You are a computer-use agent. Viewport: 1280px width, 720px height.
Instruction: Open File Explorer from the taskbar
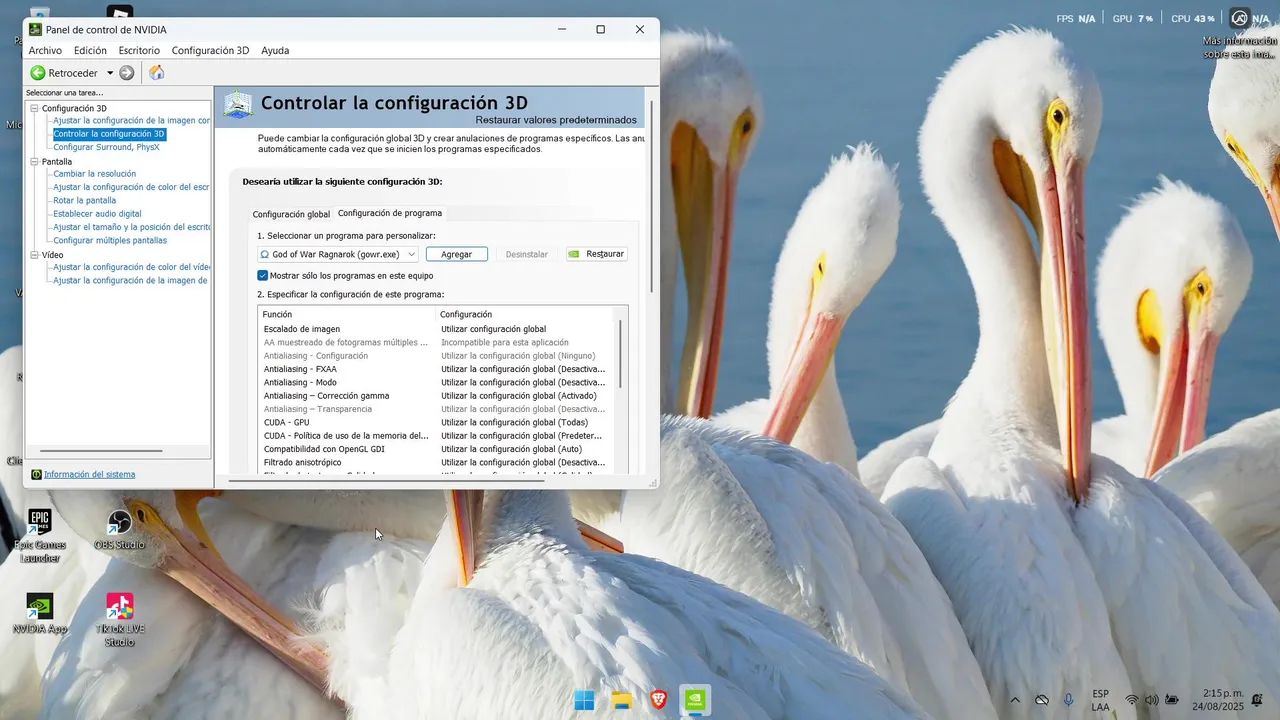pos(622,700)
